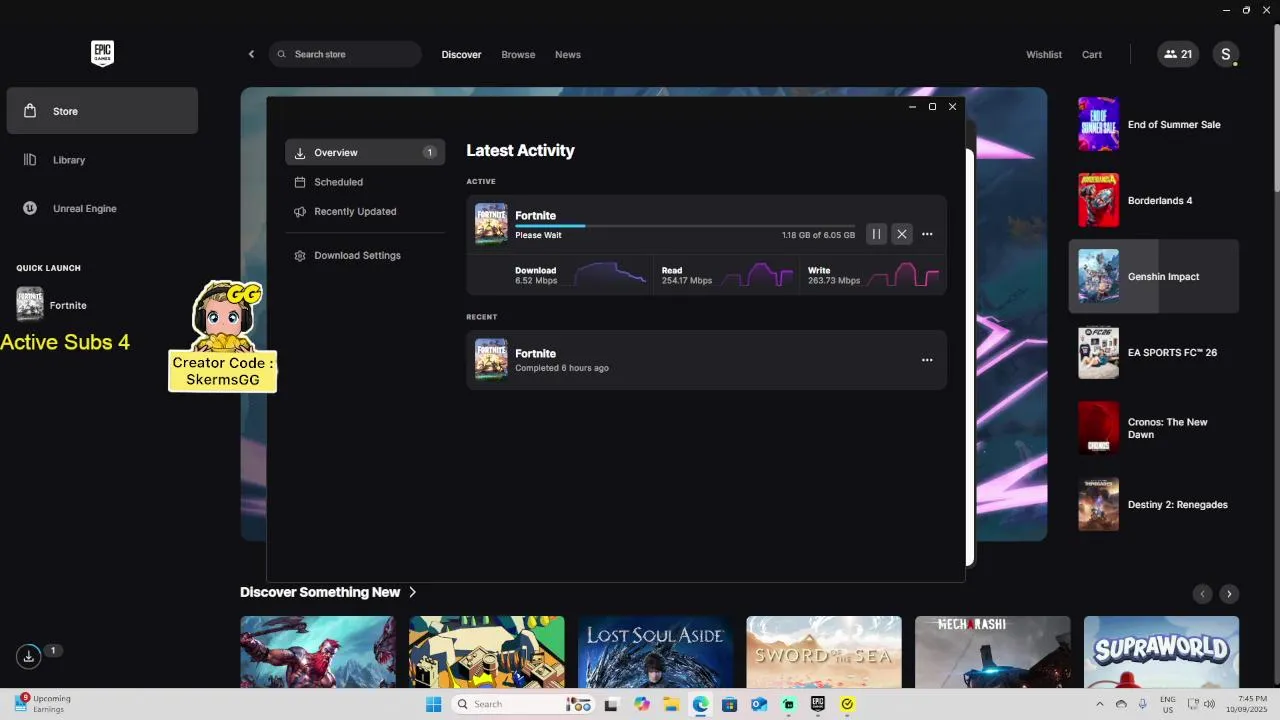Open Destiny 2: Renegades entry
The width and height of the screenshot is (1280, 720).
click(1154, 504)
